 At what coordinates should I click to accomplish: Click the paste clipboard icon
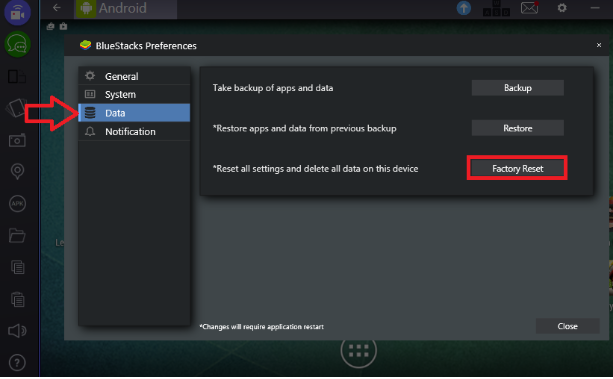18,299
